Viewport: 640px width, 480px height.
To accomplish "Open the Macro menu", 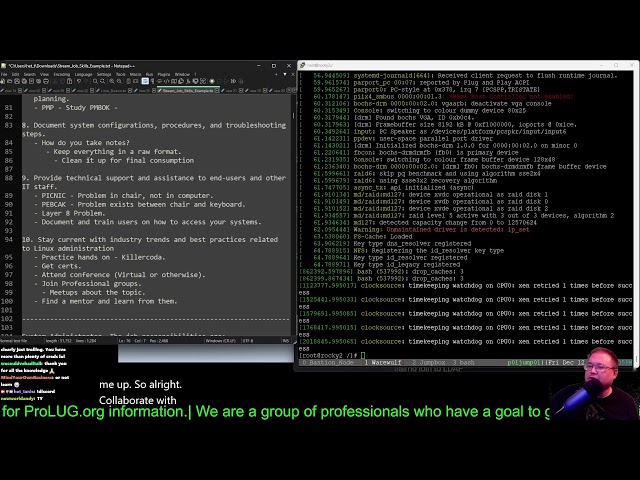I will click(136, 74).
